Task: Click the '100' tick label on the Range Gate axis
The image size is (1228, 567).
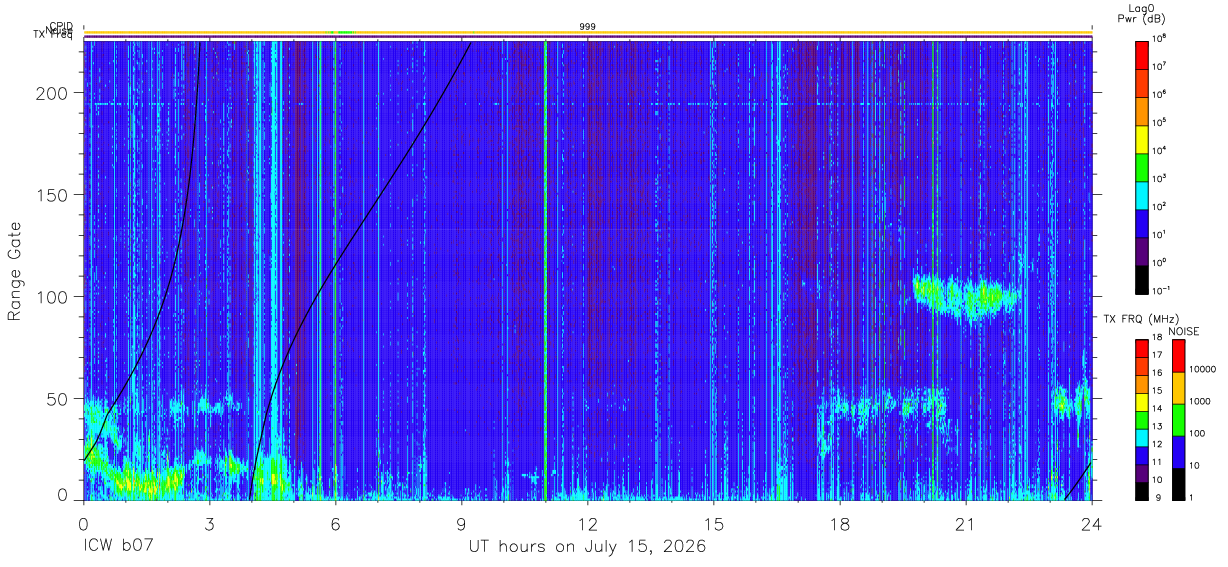Action: (53, 297)
